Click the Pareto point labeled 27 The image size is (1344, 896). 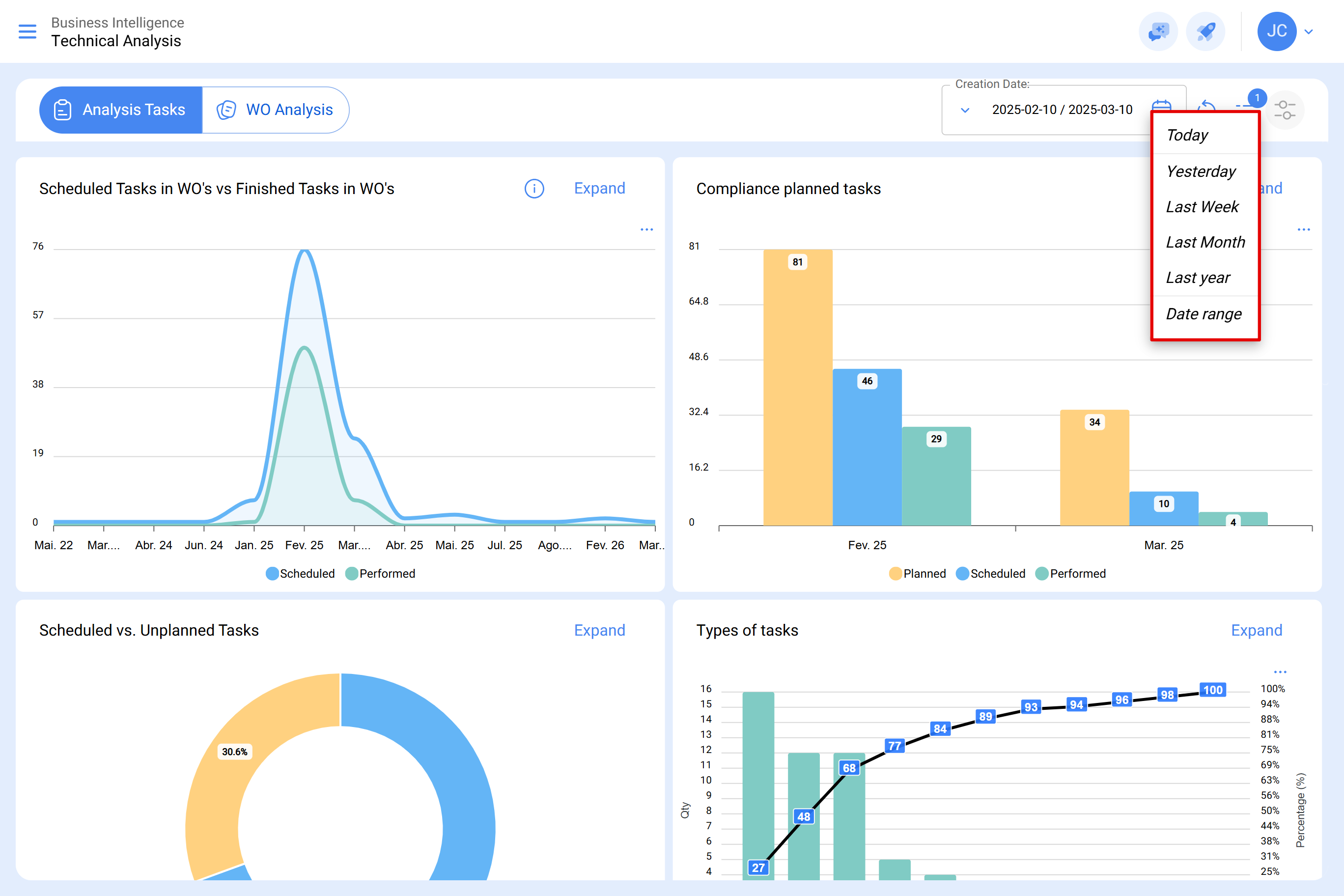[758, 868]
